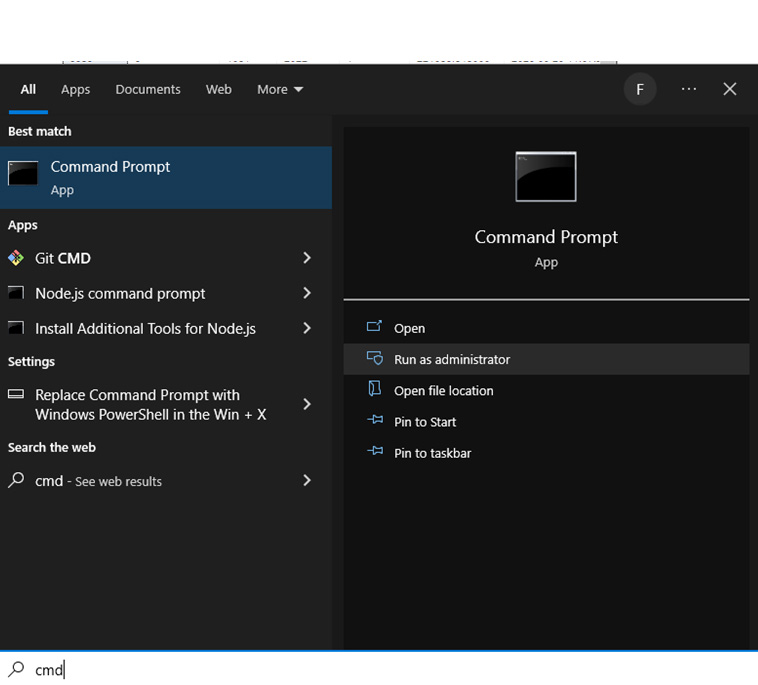The height and width of the screenshot is (685, 758).
Task: Click the Command Prompt title in preview pane
Action: tap(546, 237)
